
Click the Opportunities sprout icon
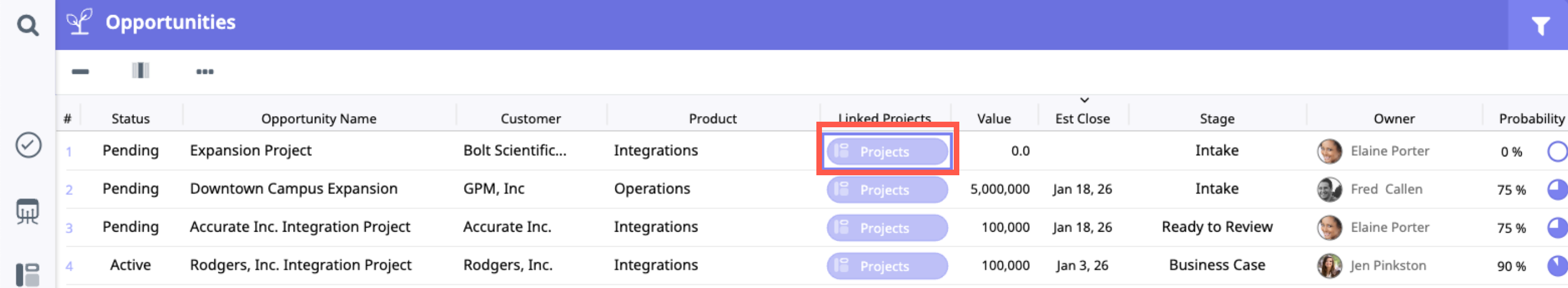click(80, 22)
